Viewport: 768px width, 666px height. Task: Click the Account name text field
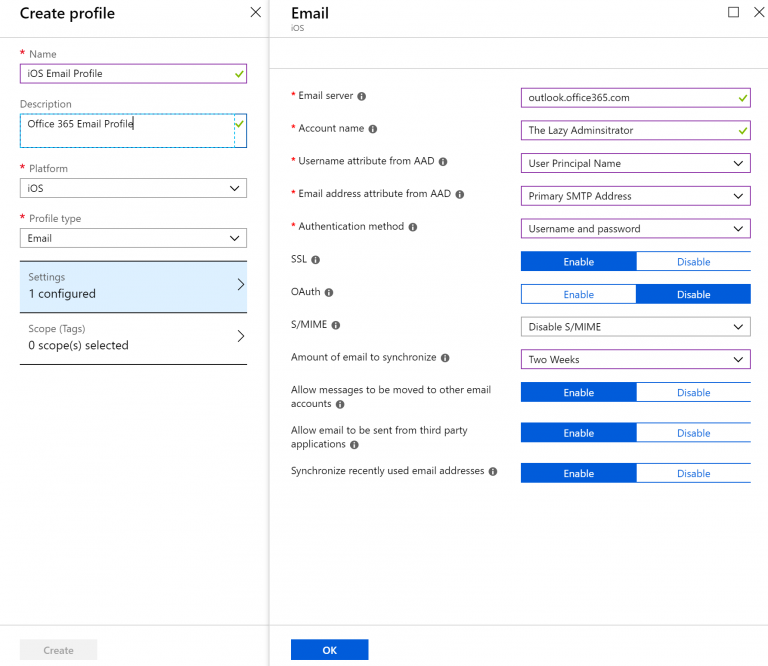(x=635, y=130)
